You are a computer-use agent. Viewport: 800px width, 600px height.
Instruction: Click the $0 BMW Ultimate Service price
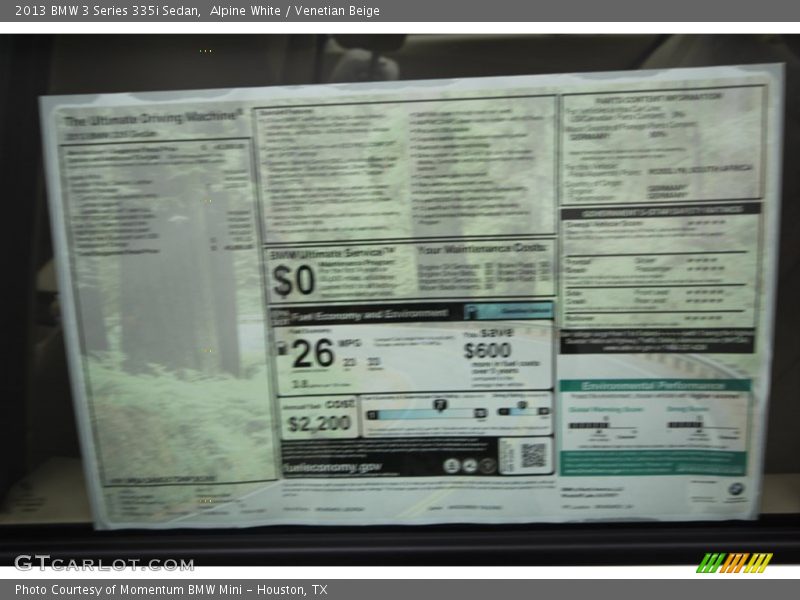pyautogui.click(x=294, y=282)
